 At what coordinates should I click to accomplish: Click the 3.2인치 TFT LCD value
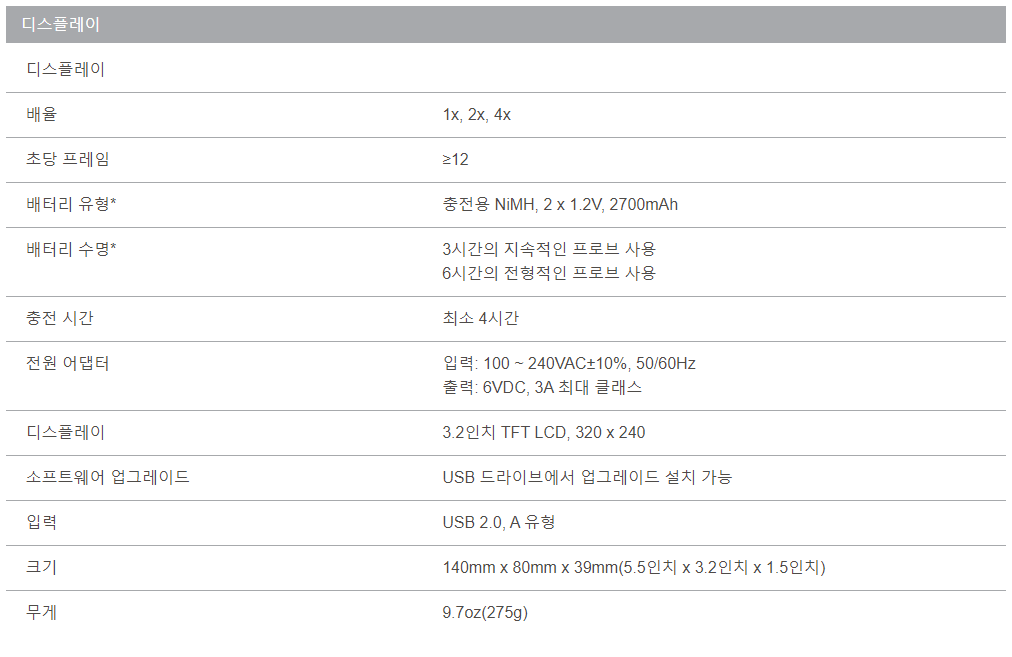point(544,433)
